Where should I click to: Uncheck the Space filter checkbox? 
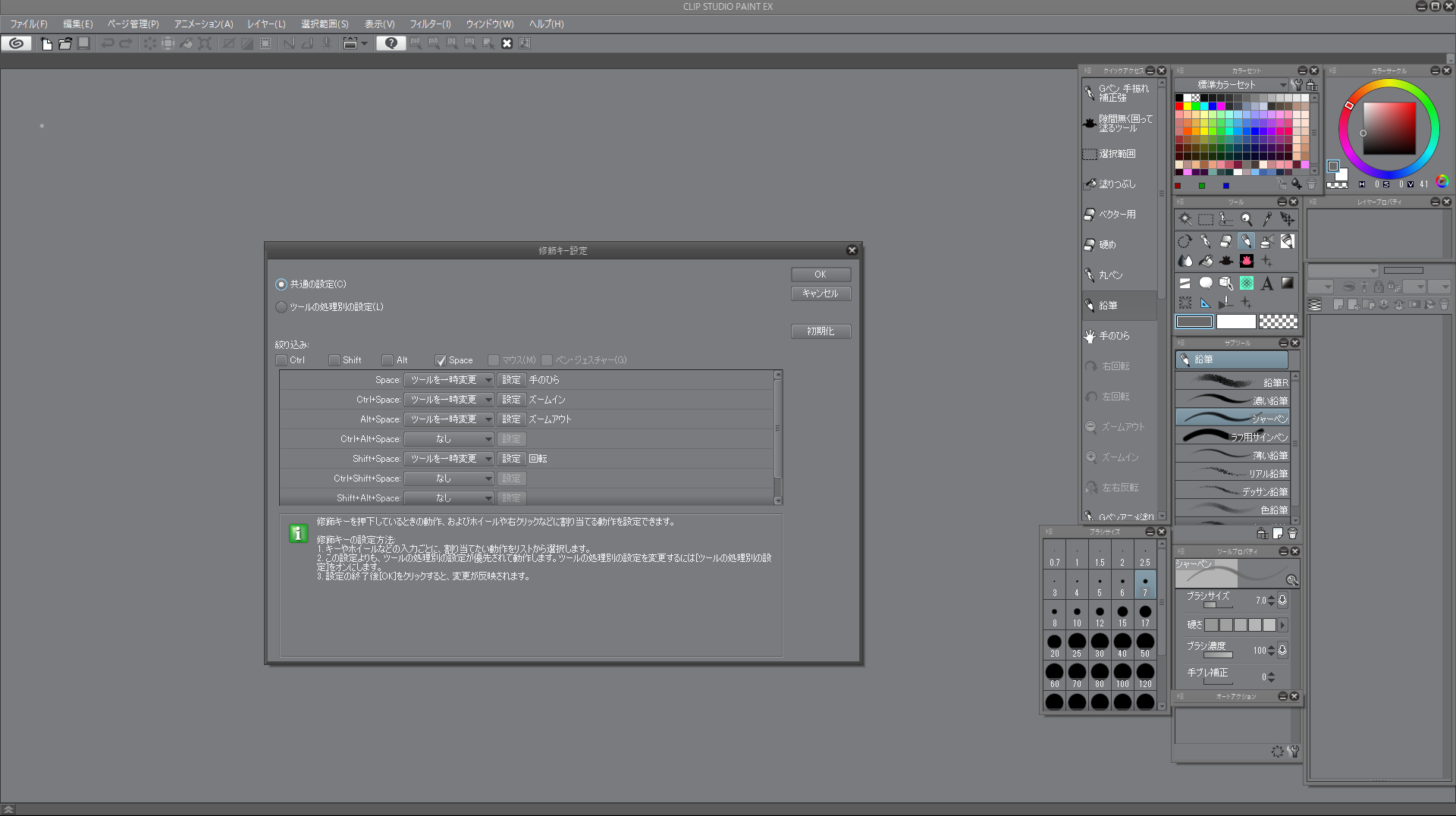441,360
